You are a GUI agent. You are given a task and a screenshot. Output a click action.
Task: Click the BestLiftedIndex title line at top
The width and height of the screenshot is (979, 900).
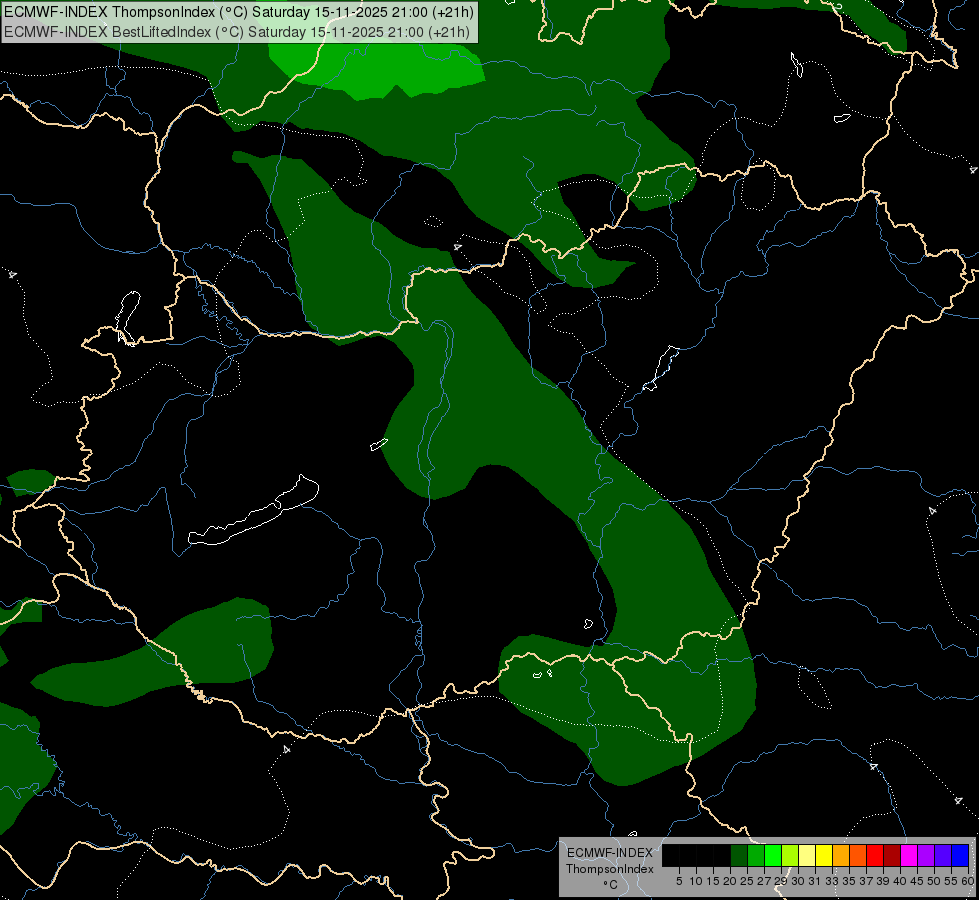click(x=237, y=32)
